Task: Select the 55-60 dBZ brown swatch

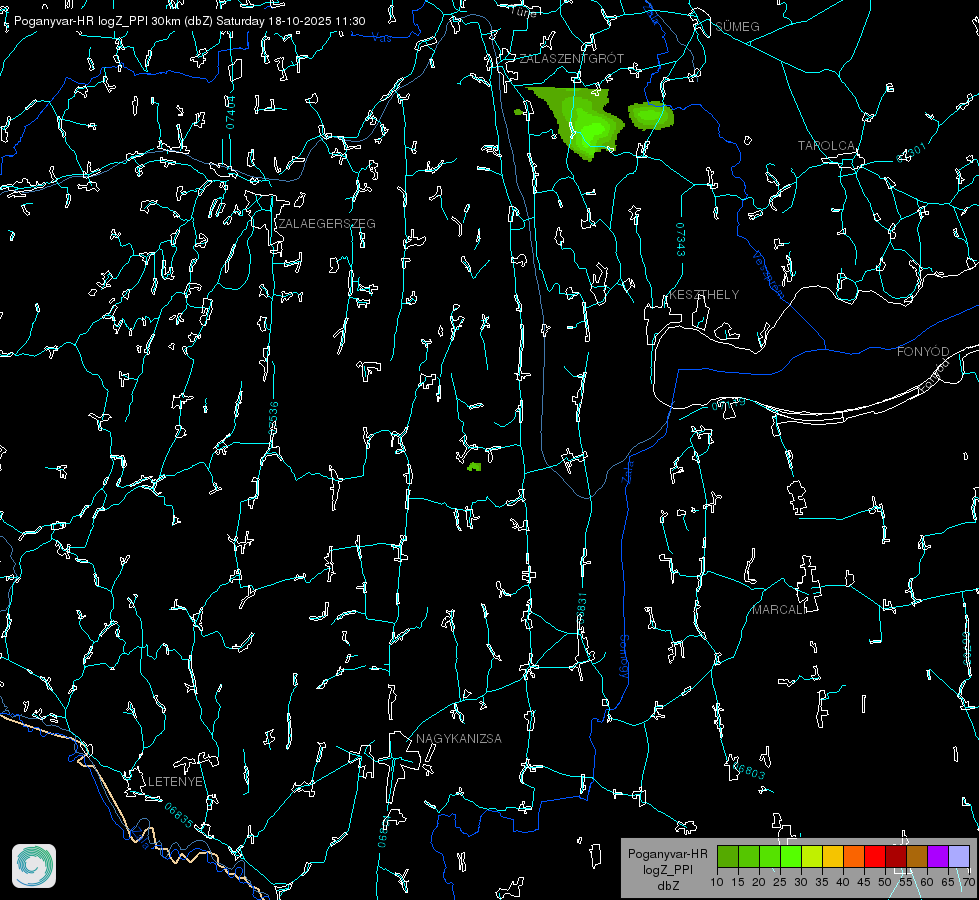Action: pos(917,856)
